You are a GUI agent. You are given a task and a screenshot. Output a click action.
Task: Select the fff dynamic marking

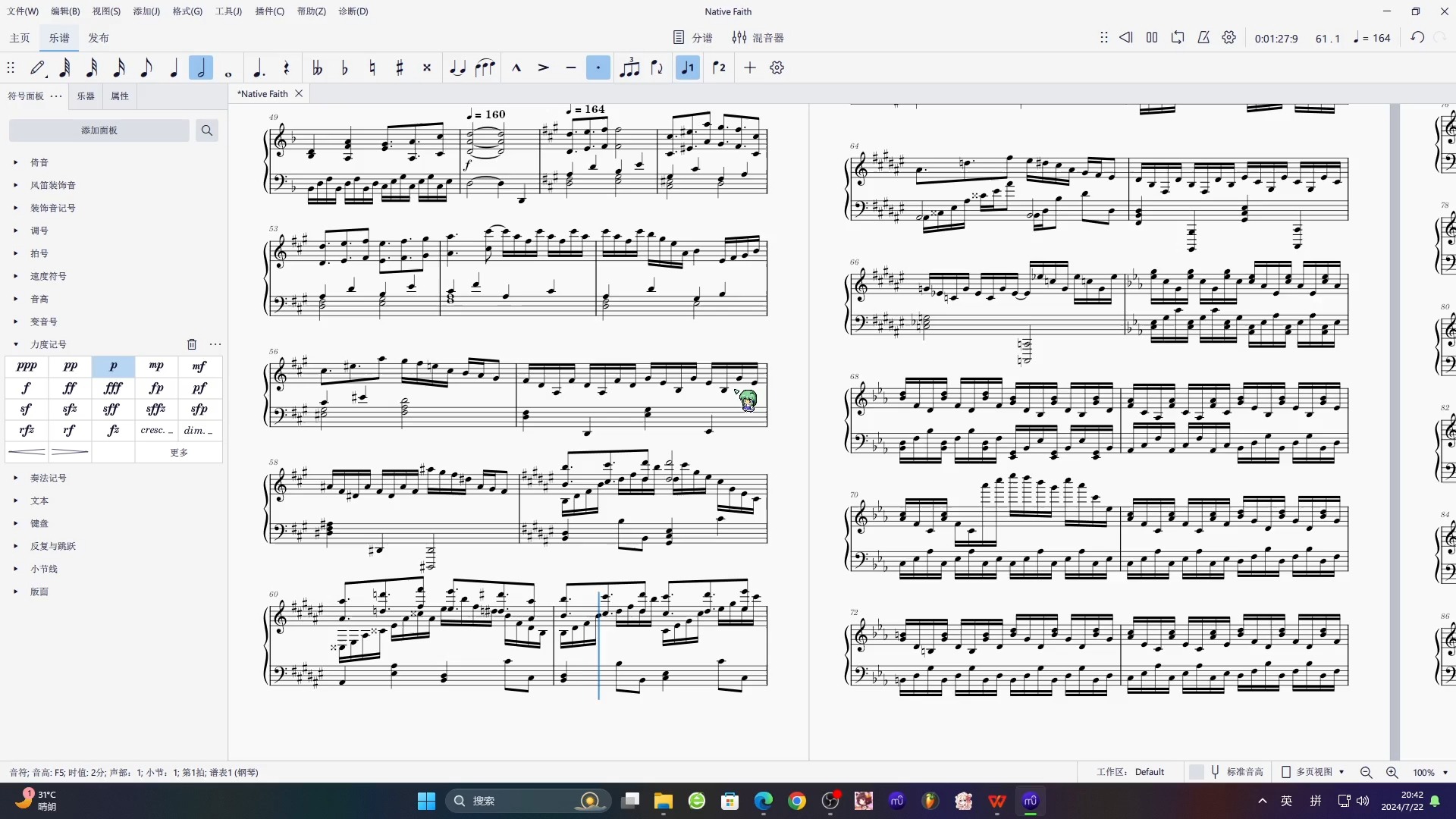tap(113, 388)
